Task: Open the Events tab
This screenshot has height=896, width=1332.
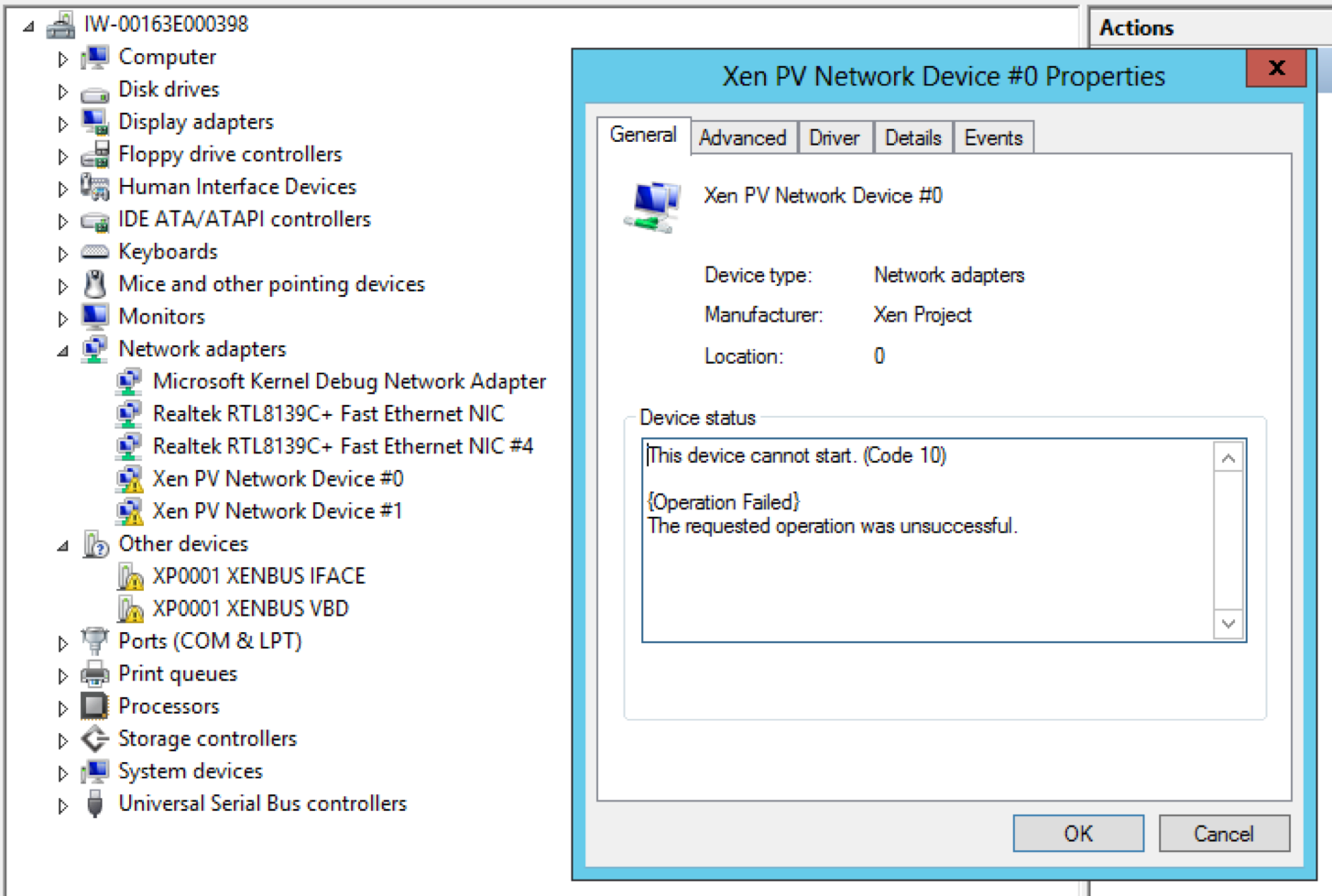Action: click(x=993, y=138)
